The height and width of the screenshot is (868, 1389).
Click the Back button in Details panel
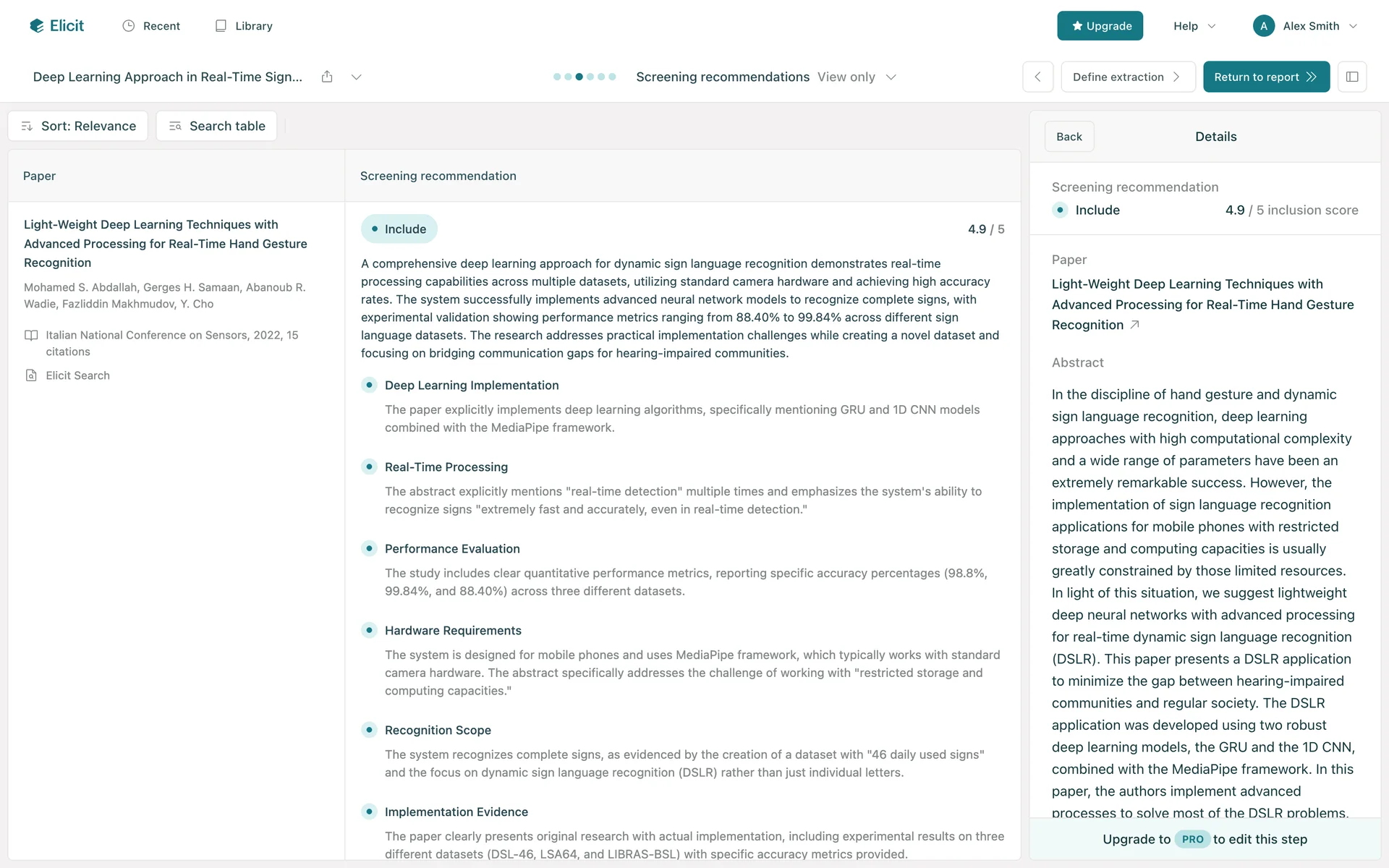point(1069,137)
